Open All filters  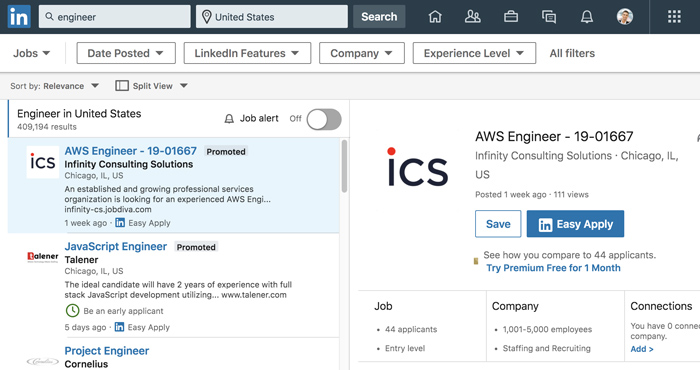coord(572,53)
